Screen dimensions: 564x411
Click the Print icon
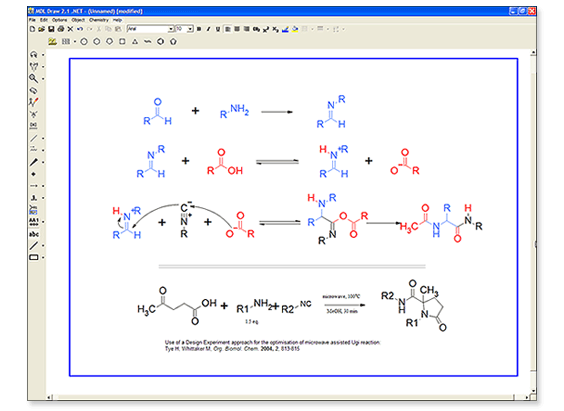(60, 29)
